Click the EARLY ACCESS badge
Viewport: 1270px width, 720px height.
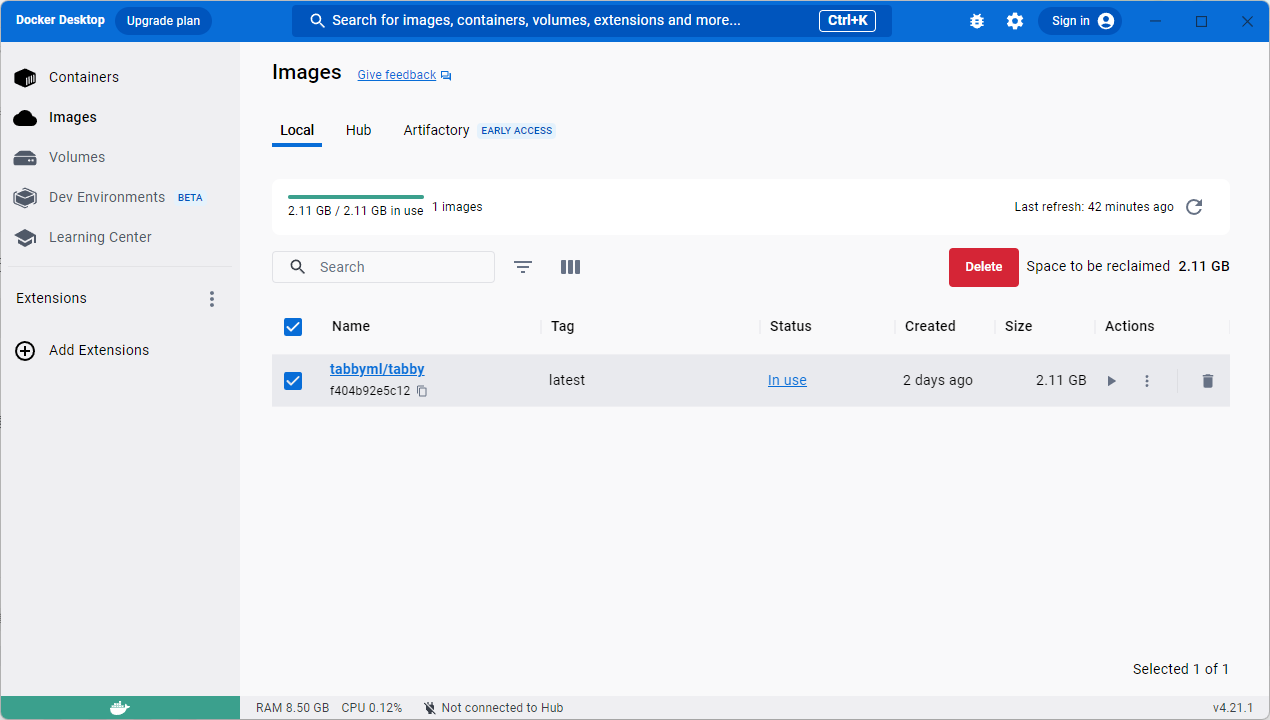tap(517, 131)
